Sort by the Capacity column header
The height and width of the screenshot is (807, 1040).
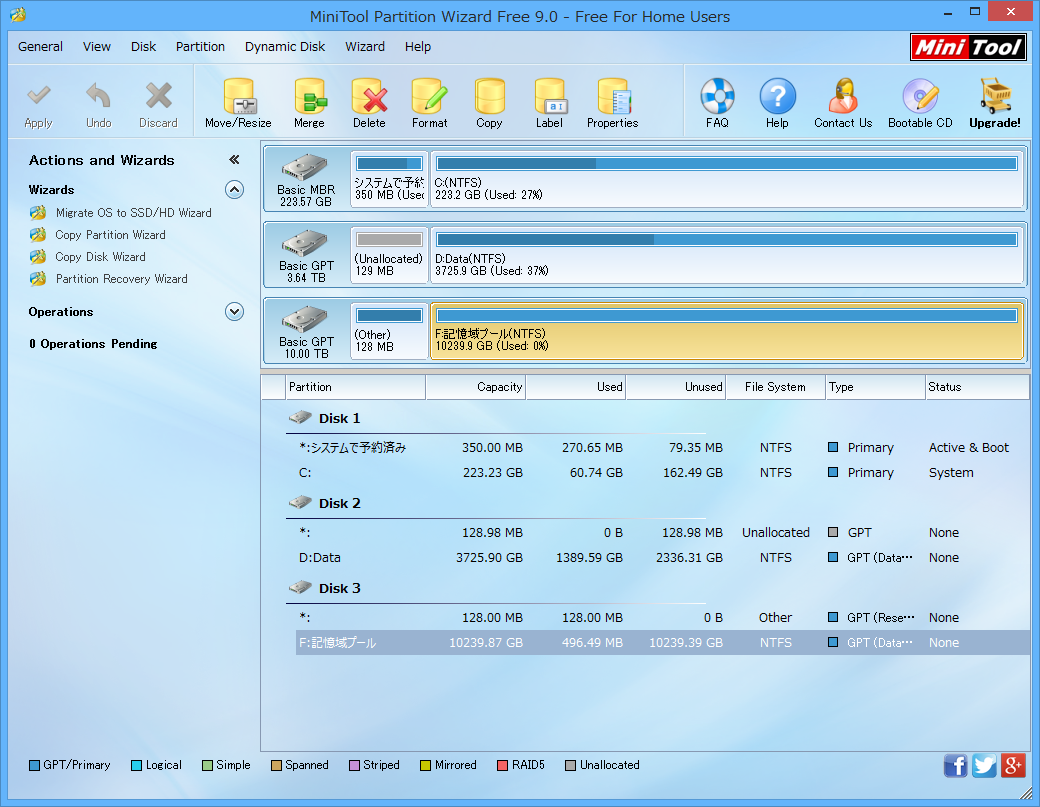point(476,387)
